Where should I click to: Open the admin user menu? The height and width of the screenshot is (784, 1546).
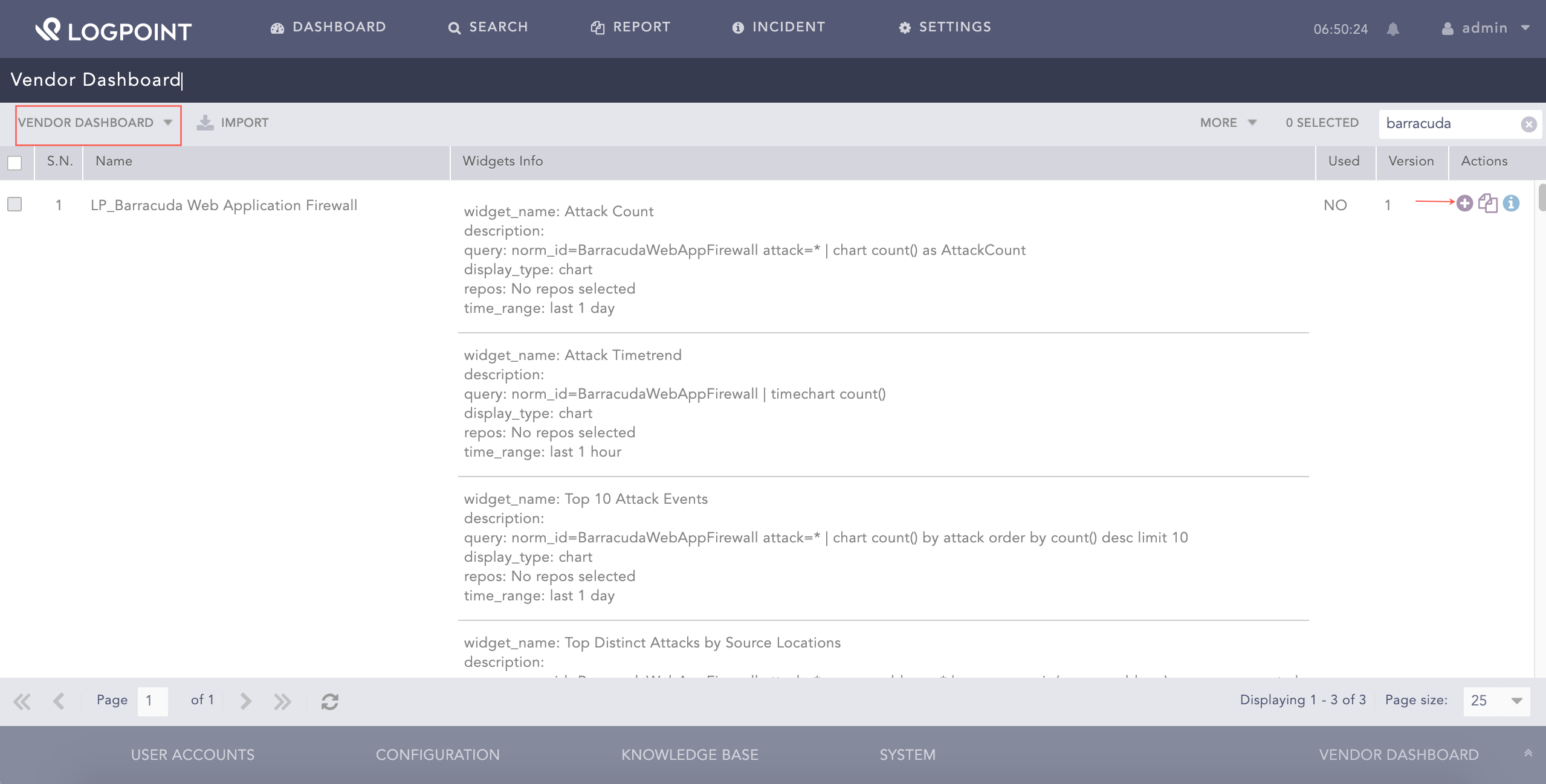[1485, 28]
